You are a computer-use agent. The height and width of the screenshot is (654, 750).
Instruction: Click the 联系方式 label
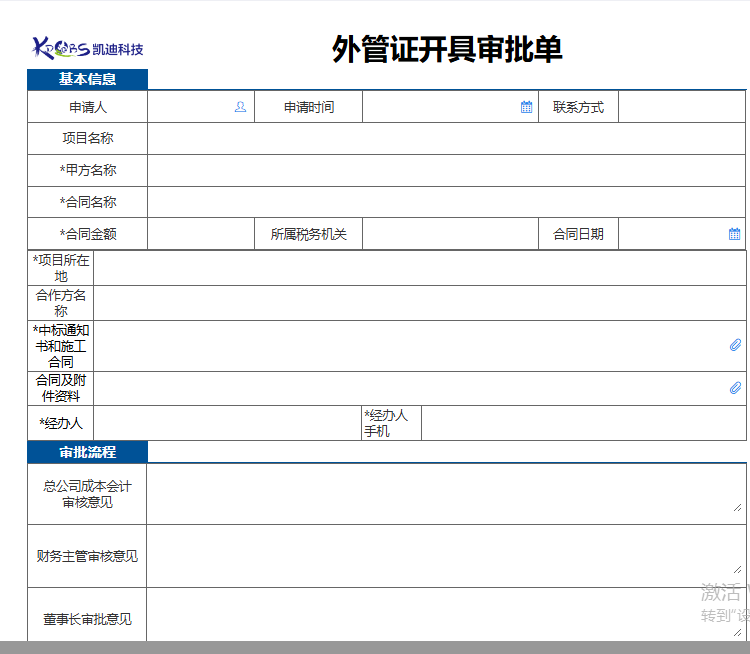[x=578, y=107]
